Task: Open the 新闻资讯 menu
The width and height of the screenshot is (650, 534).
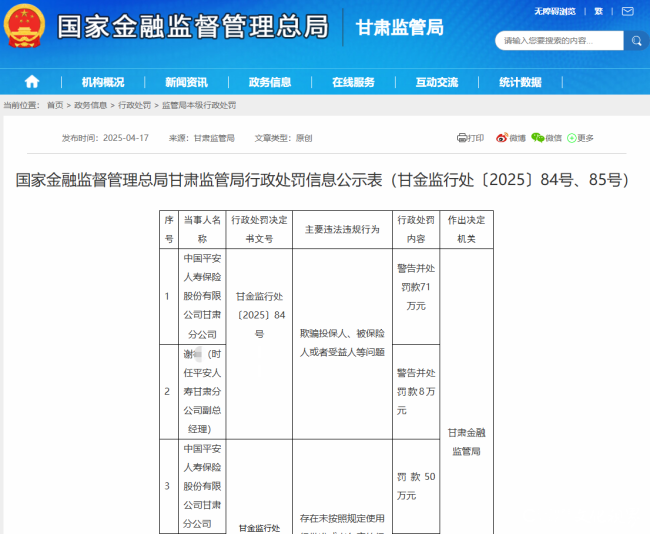Action: tap(187, 82)
